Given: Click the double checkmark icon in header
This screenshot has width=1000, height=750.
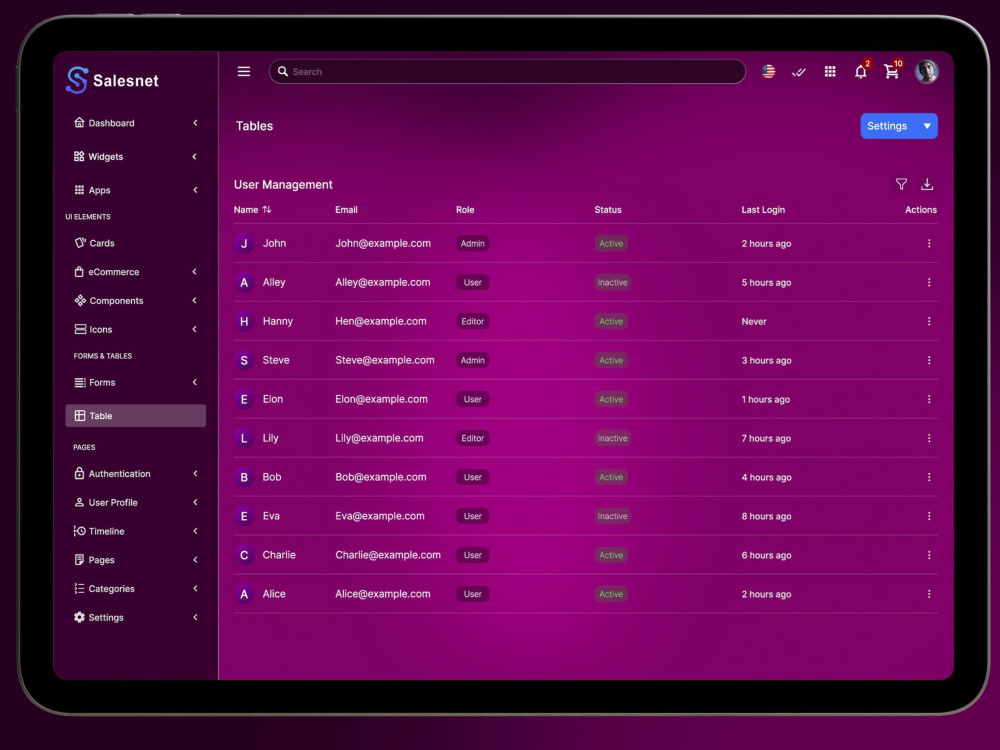Looking at the screenshot, I should tap(798, 72).
